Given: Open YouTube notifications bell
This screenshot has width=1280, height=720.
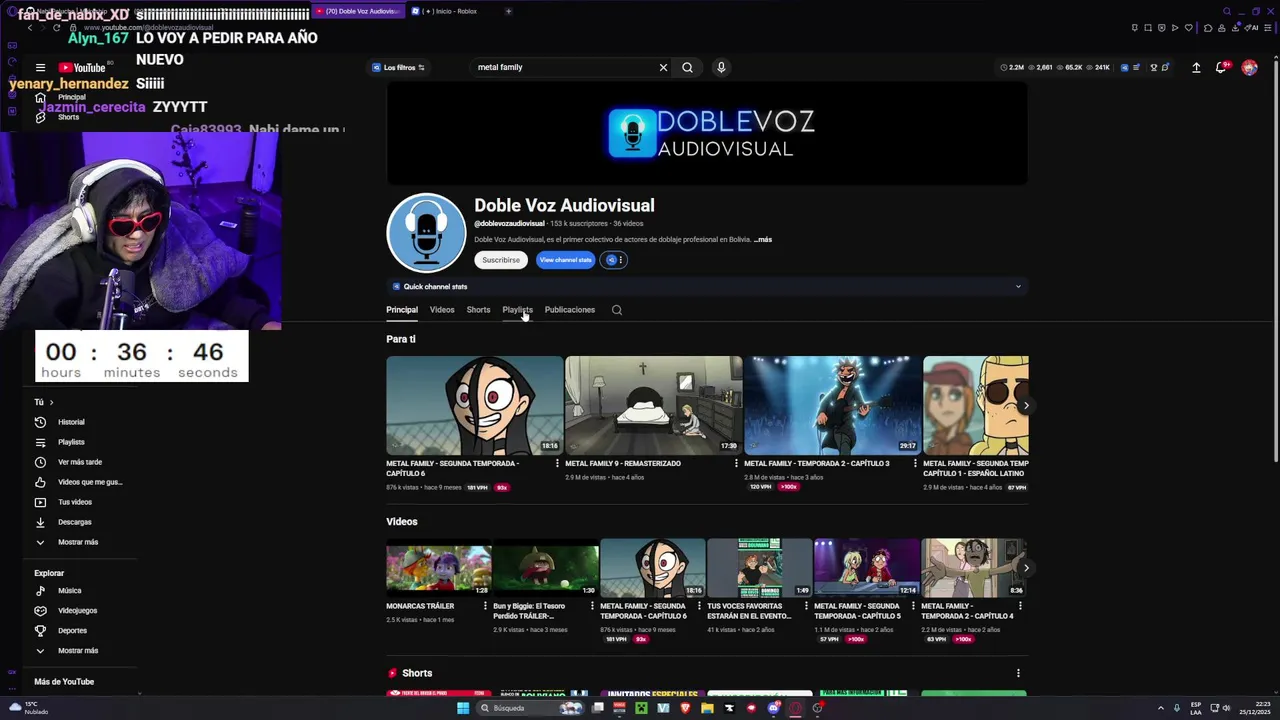Looking at the screenshot, I should [x=1221, y=67].
